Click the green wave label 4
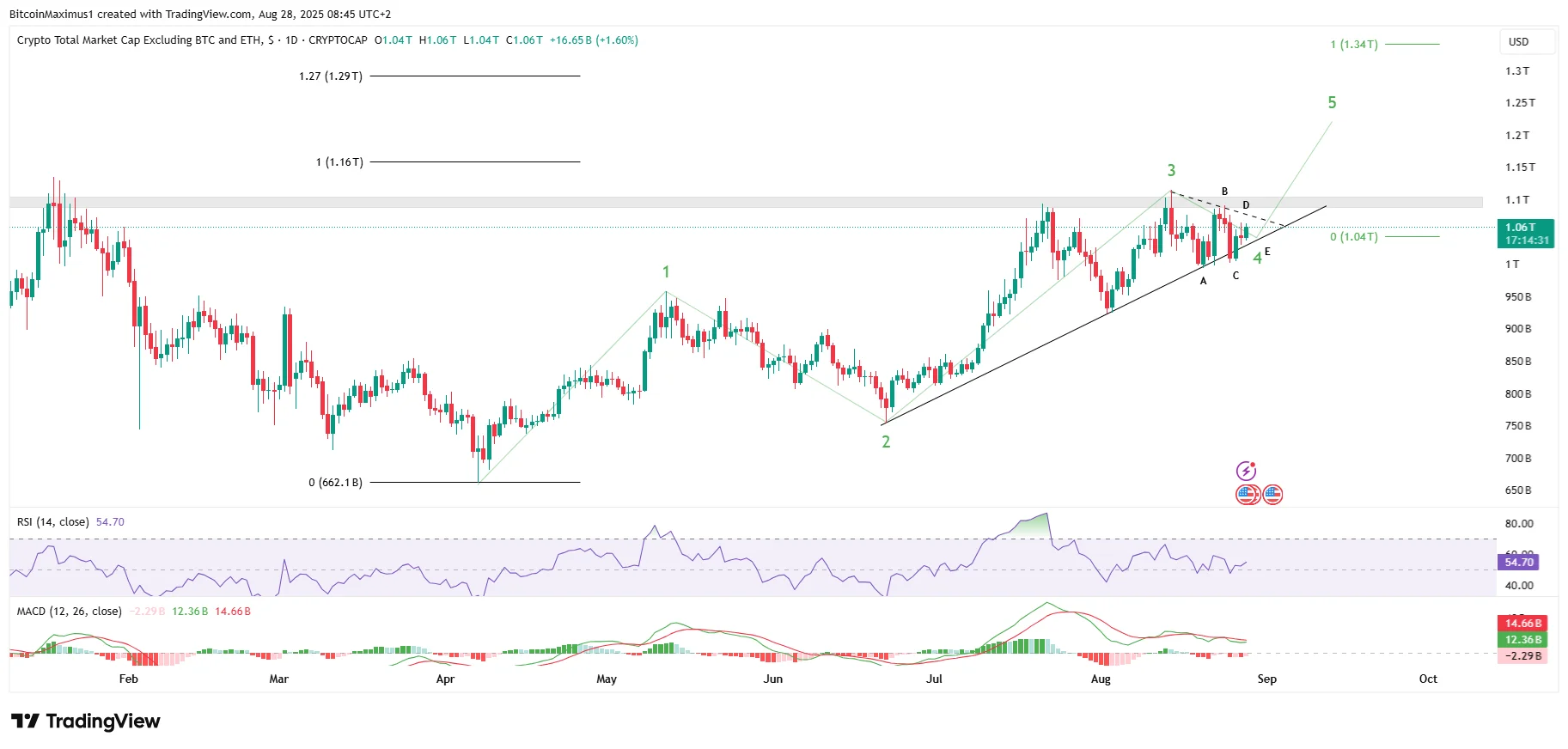 [x=1257, y=258]
